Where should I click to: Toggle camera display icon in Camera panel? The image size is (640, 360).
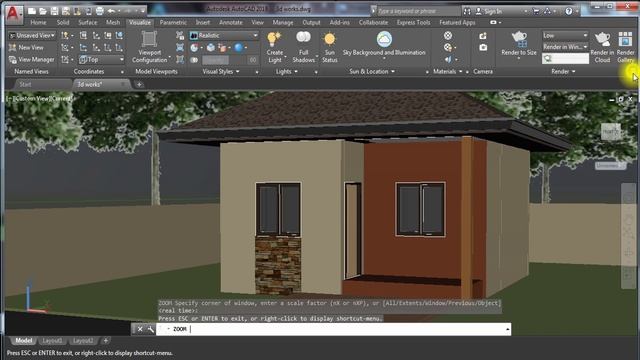point(483,48)
